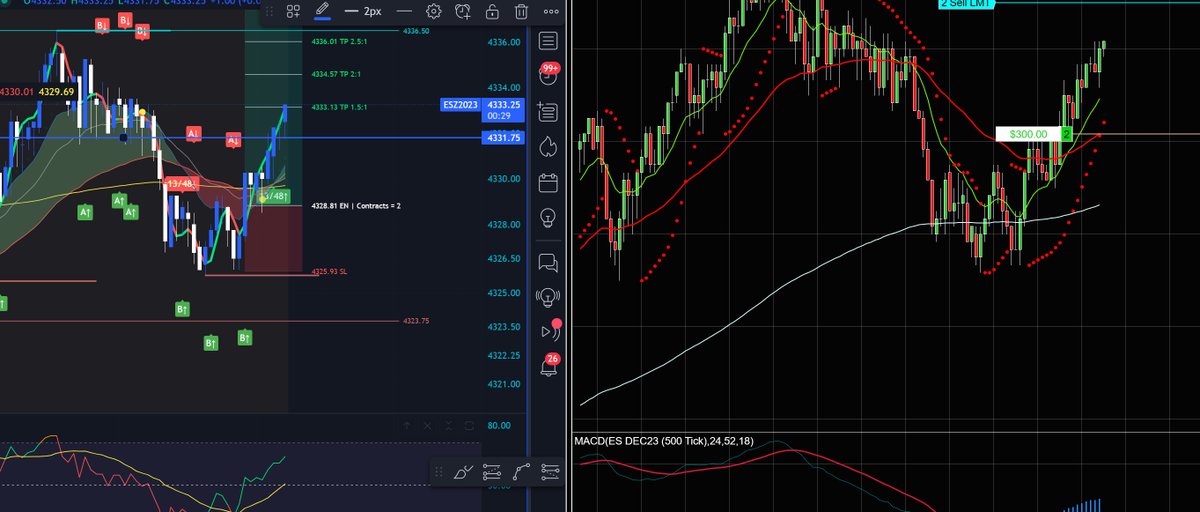The image size is (1200, 512).
Task: Open chats speech bubbles icon
Action: click(x=548, y=262)
